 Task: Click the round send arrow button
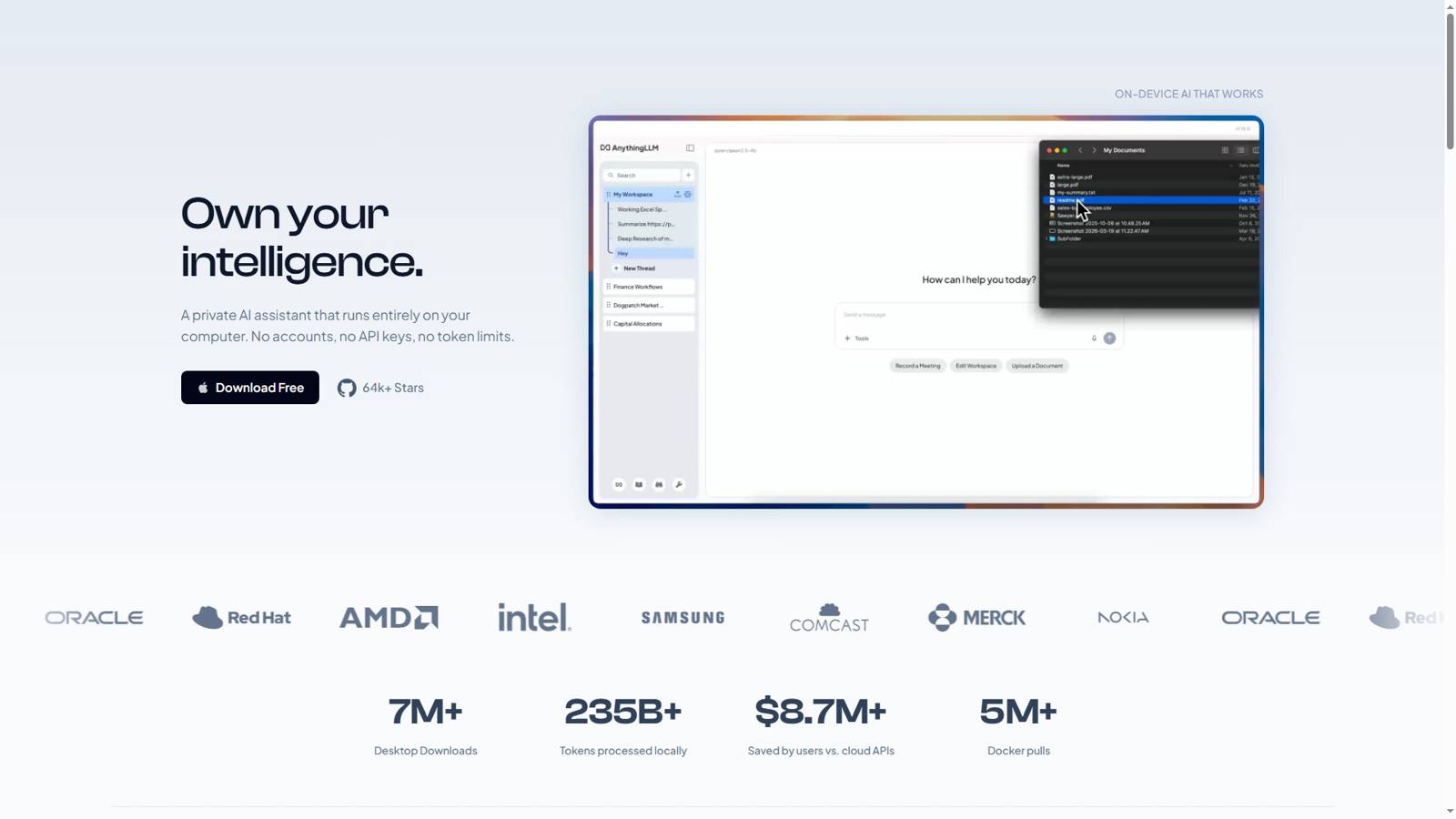(x=1109, y=339)
